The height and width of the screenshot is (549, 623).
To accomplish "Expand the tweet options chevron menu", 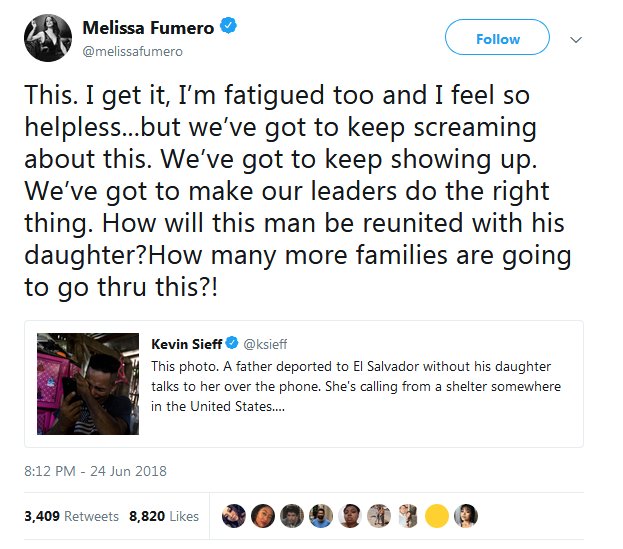I will tap(576, 39).
